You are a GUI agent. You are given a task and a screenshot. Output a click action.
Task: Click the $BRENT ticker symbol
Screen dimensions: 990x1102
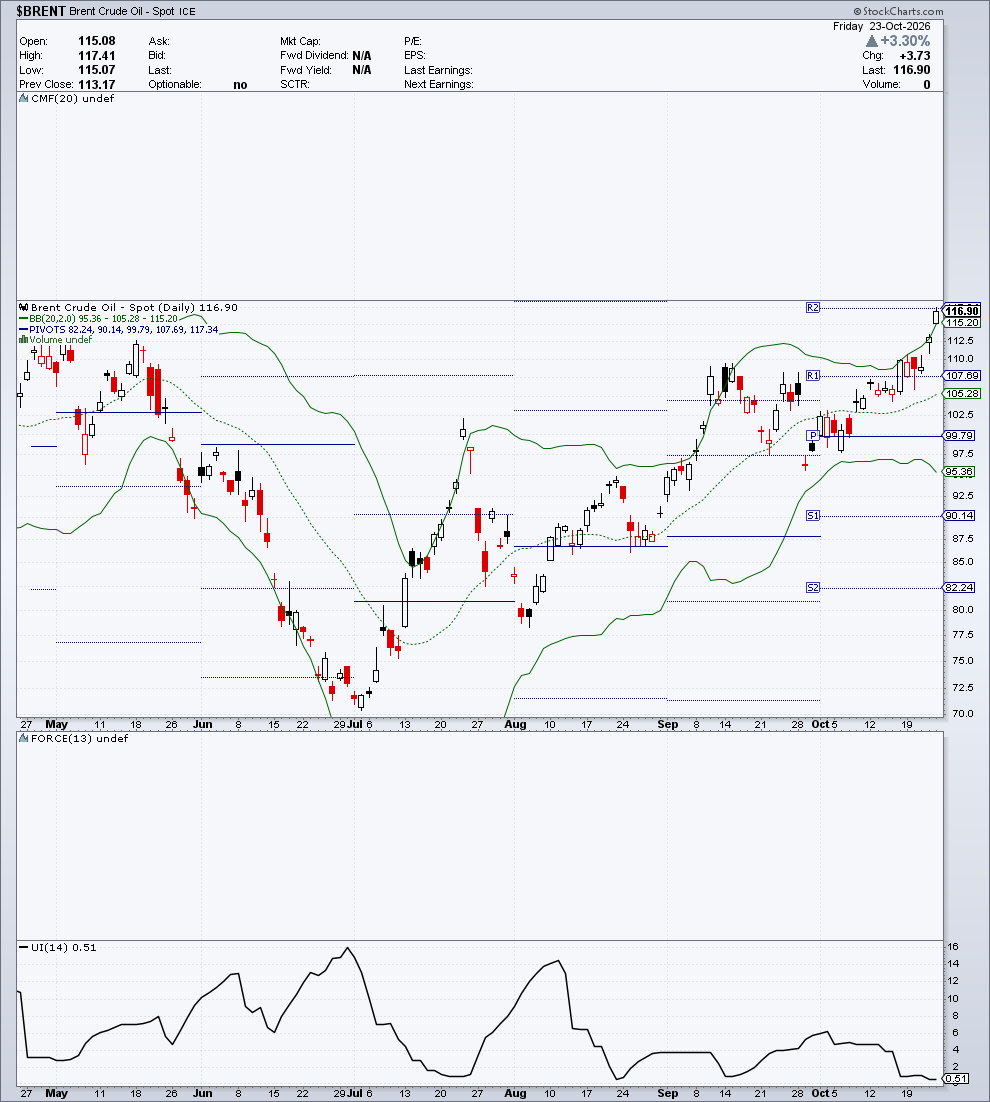[x=41, y=11]
